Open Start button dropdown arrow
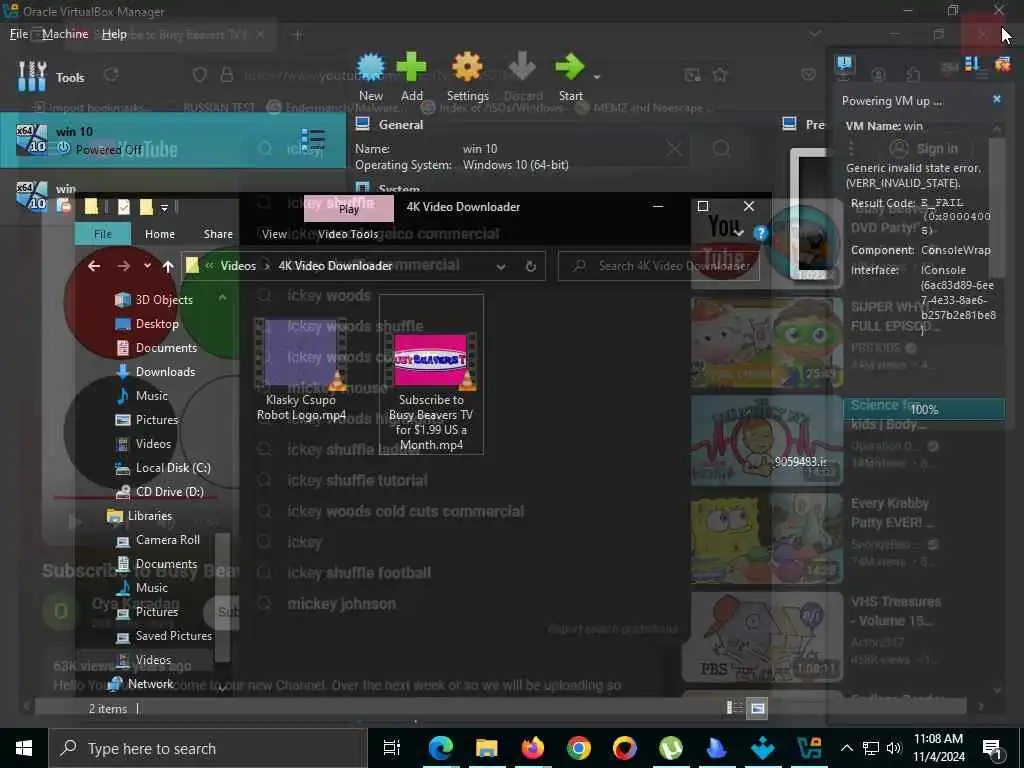Viewport: 1024px width, 768px height. pos(597,77)
